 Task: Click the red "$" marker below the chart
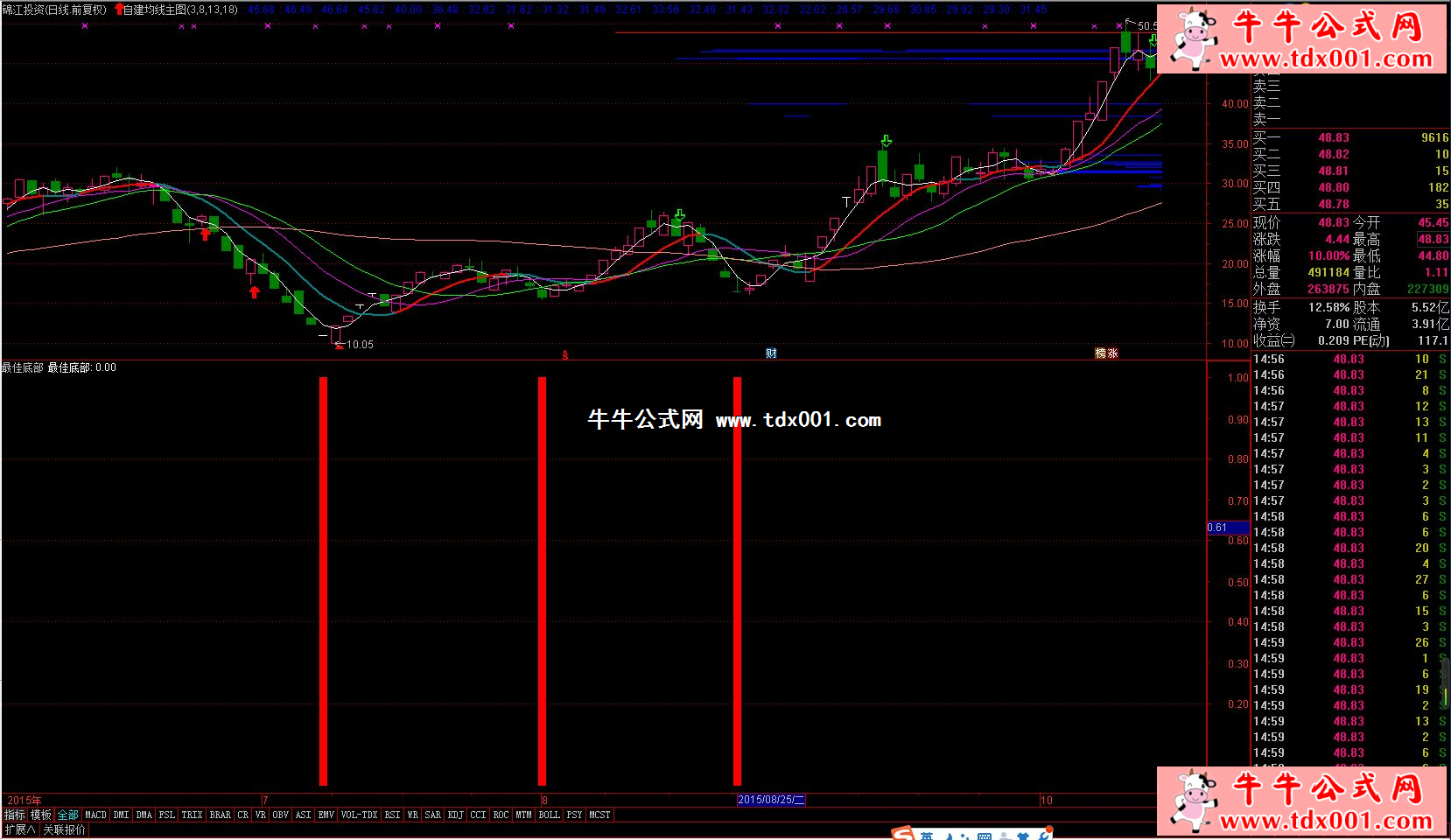point(565,355)
